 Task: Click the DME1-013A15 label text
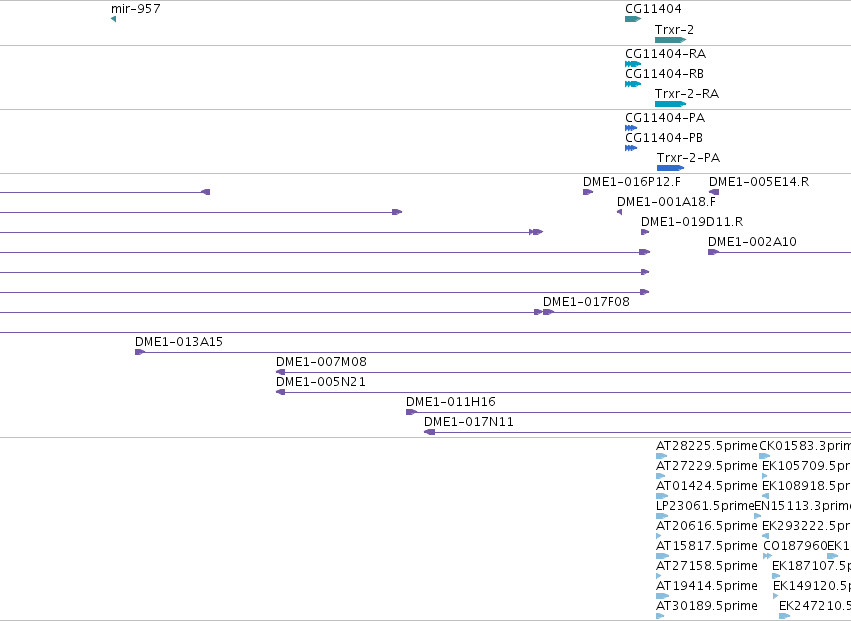point(179,342)
